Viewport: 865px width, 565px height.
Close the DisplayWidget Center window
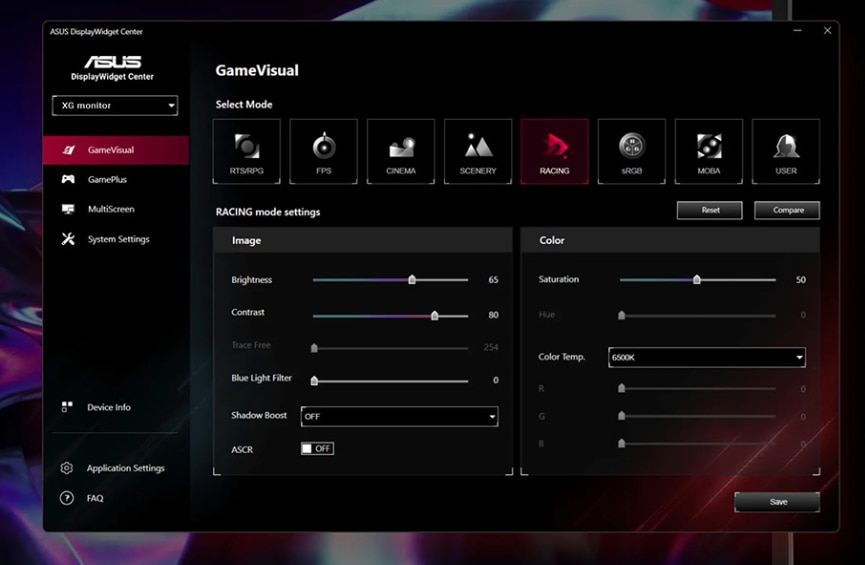(827, 30)
